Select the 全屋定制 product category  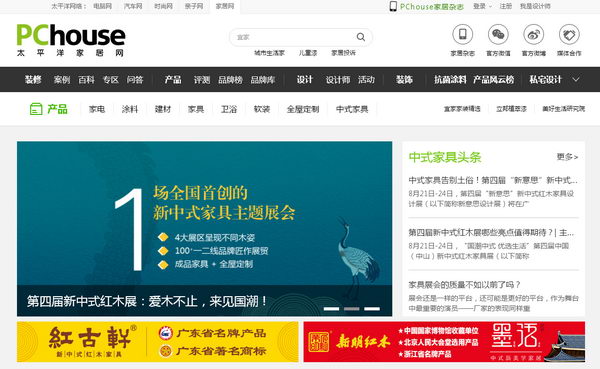[303, 109]
